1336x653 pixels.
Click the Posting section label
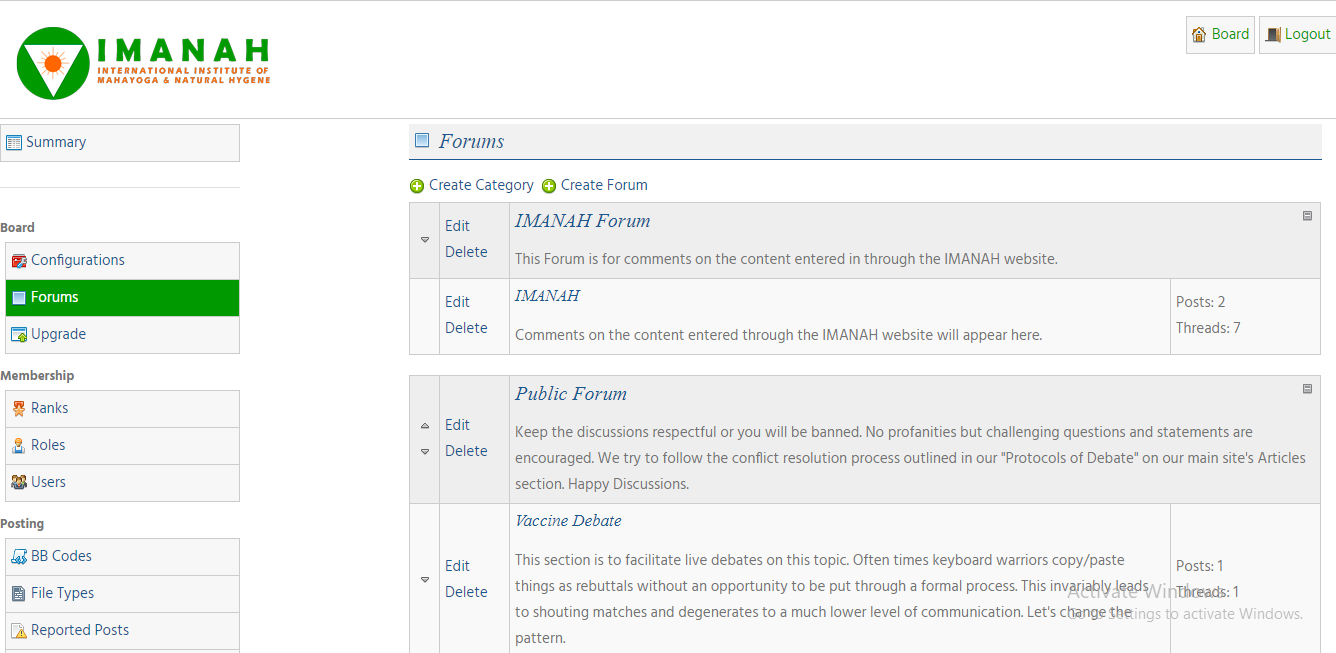coord(22,524)
